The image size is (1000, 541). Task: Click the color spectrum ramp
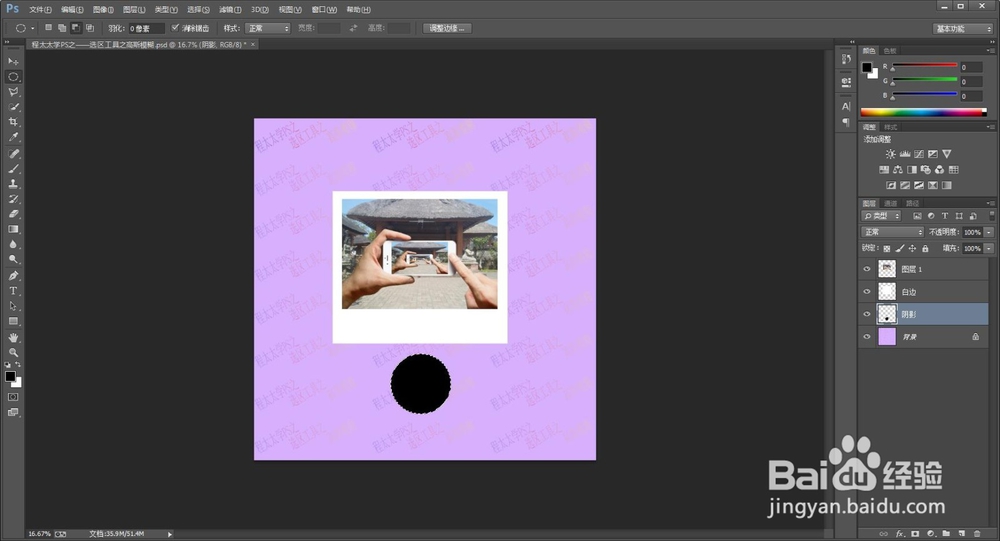point(923,112)
